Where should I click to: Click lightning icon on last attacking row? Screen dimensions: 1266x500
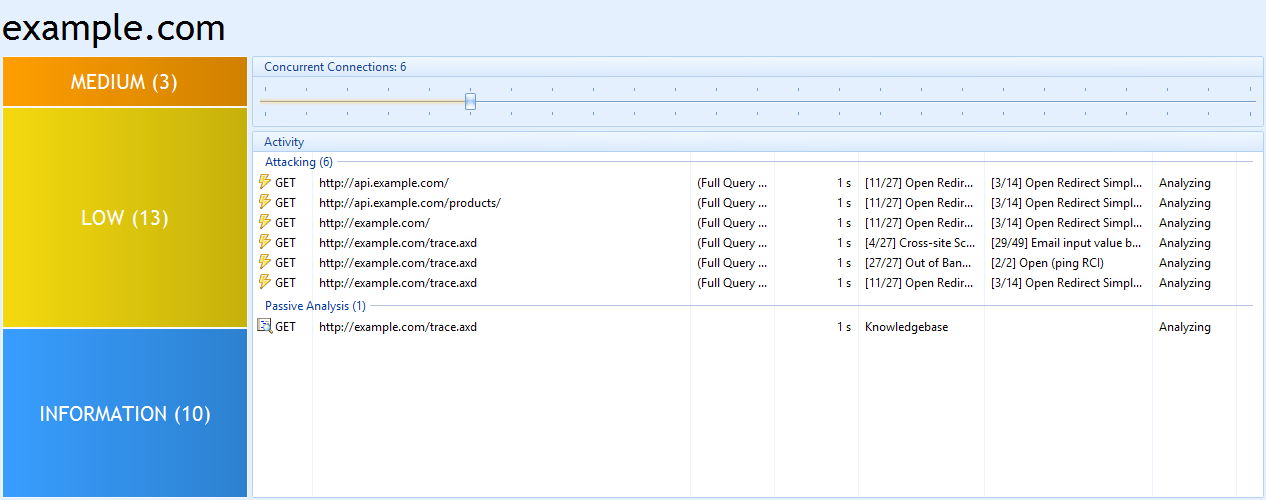264,282
